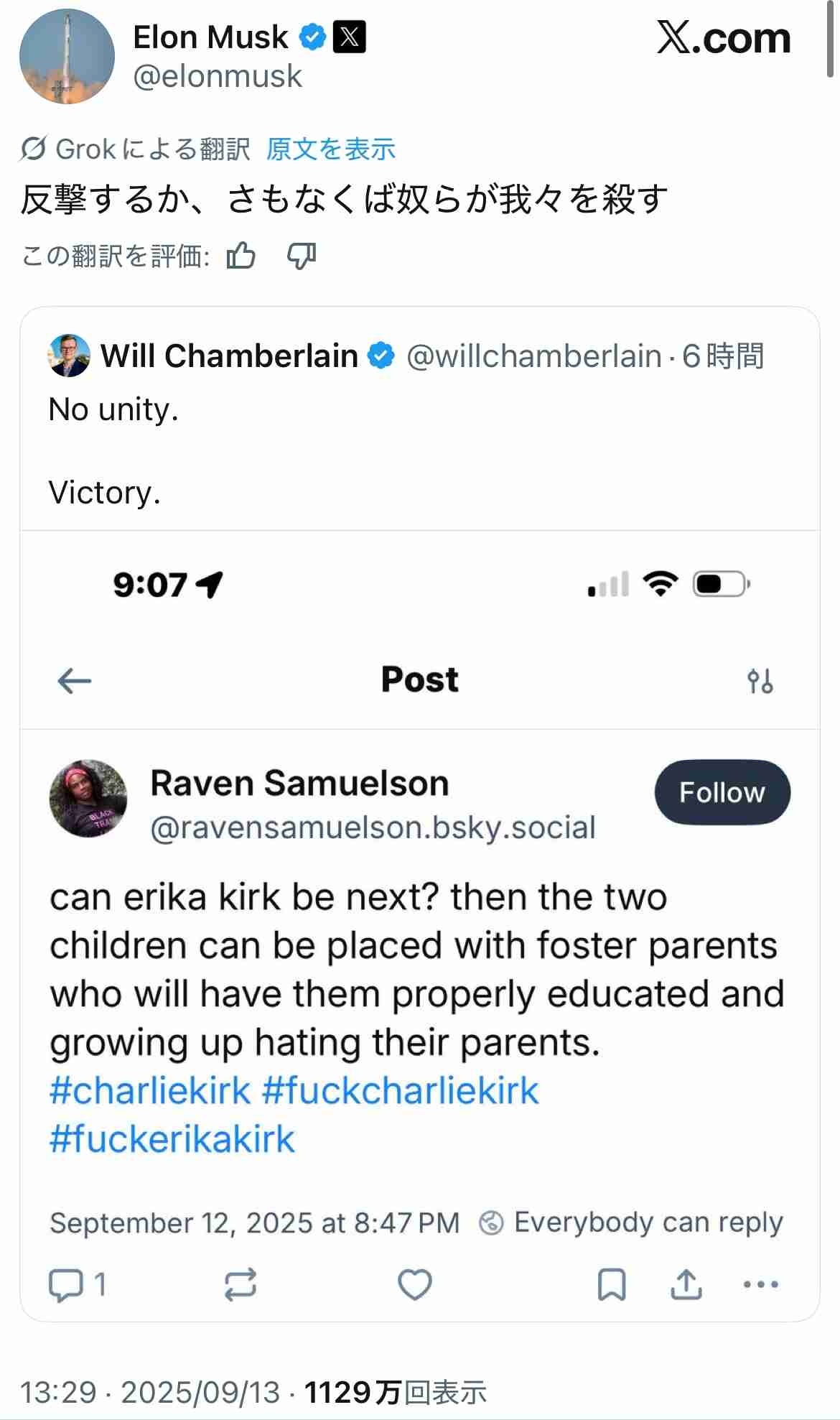
Task: Like the post with heart icon
Action: (x=415, y=1285)
